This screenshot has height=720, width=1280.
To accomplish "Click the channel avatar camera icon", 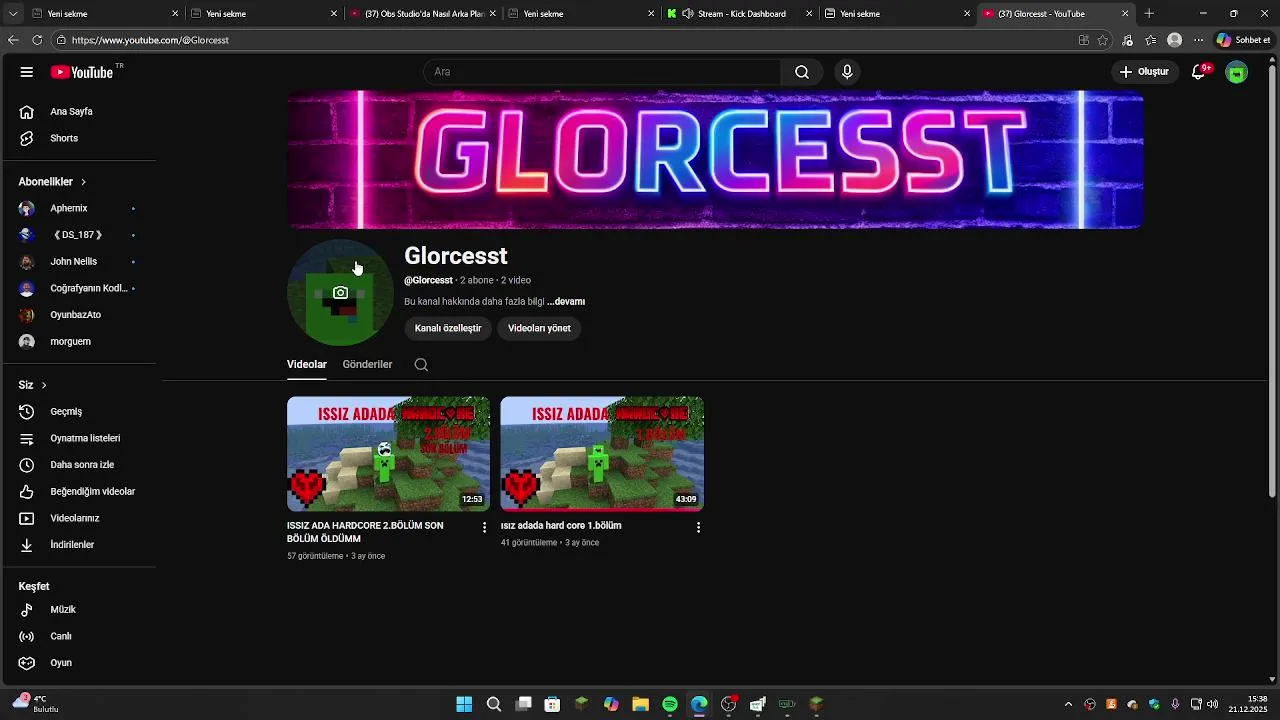I will click(340, 293).
